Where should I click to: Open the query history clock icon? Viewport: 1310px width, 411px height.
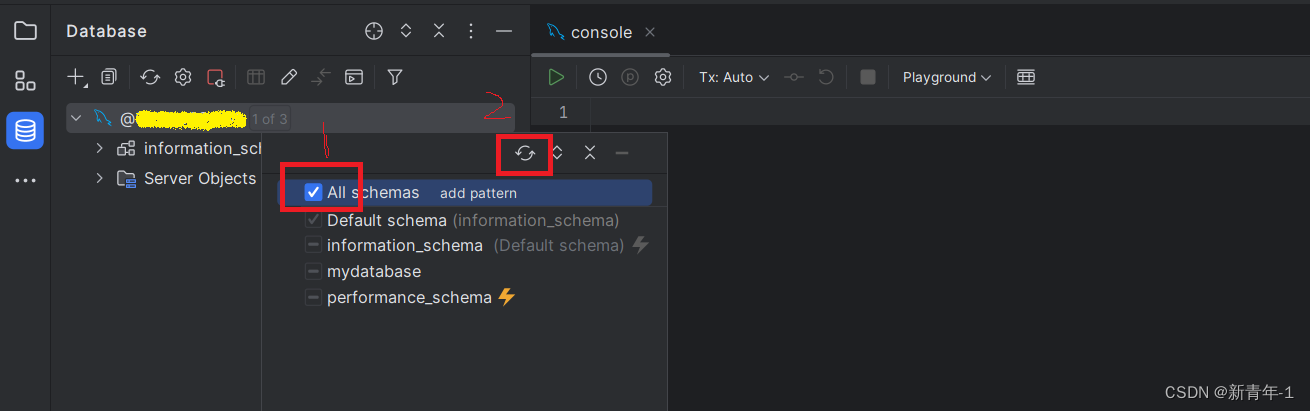click(598, 77)
